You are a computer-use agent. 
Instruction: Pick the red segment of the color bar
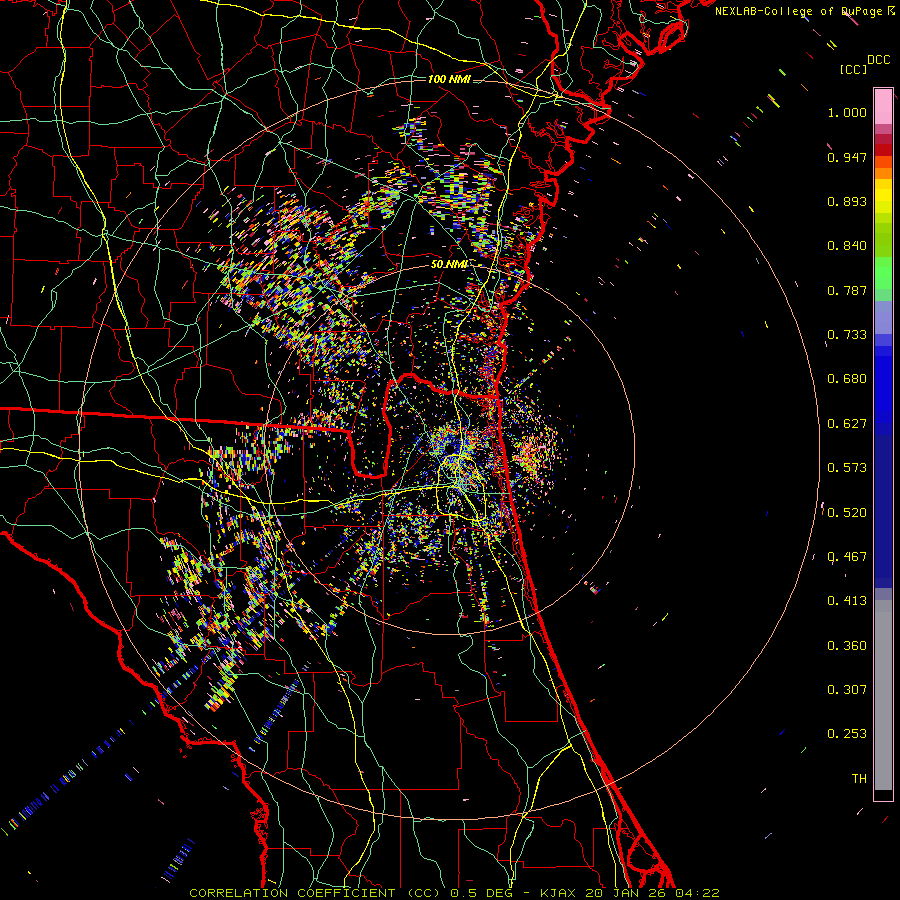pyautogui.click(x=883, y=150)
